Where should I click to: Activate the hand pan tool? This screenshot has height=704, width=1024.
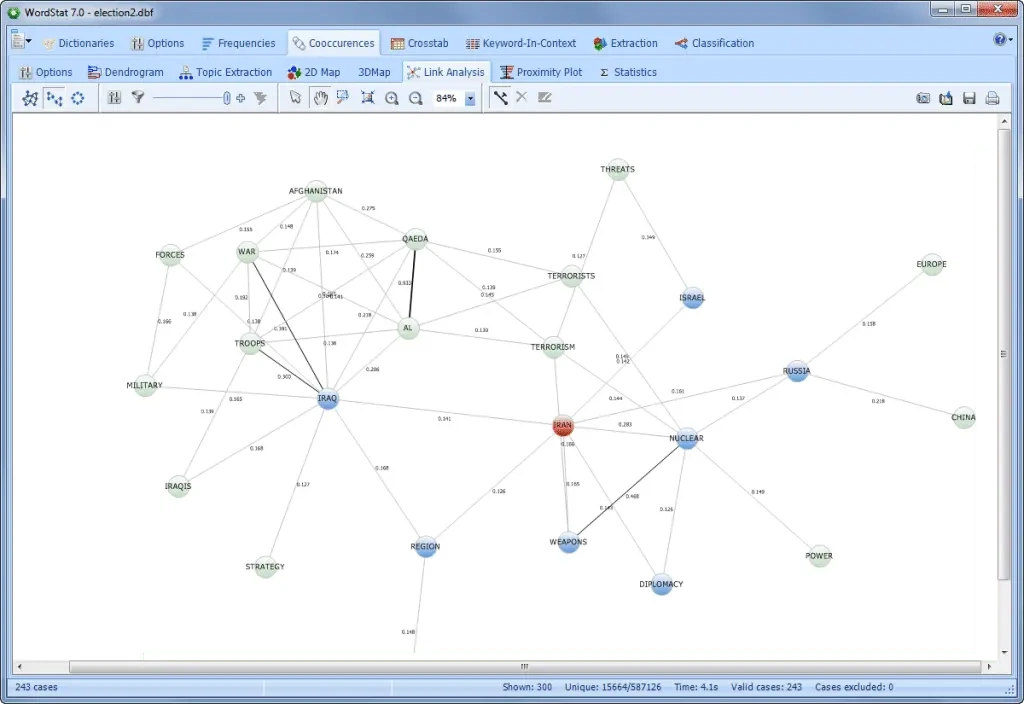tap(320, 98)
